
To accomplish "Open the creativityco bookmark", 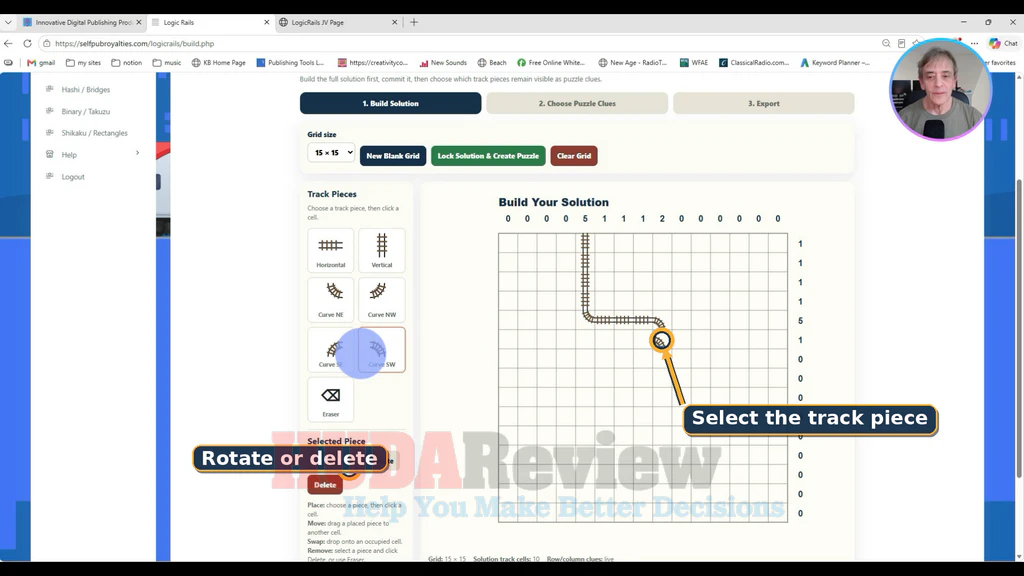I will [x=372, y=63].
